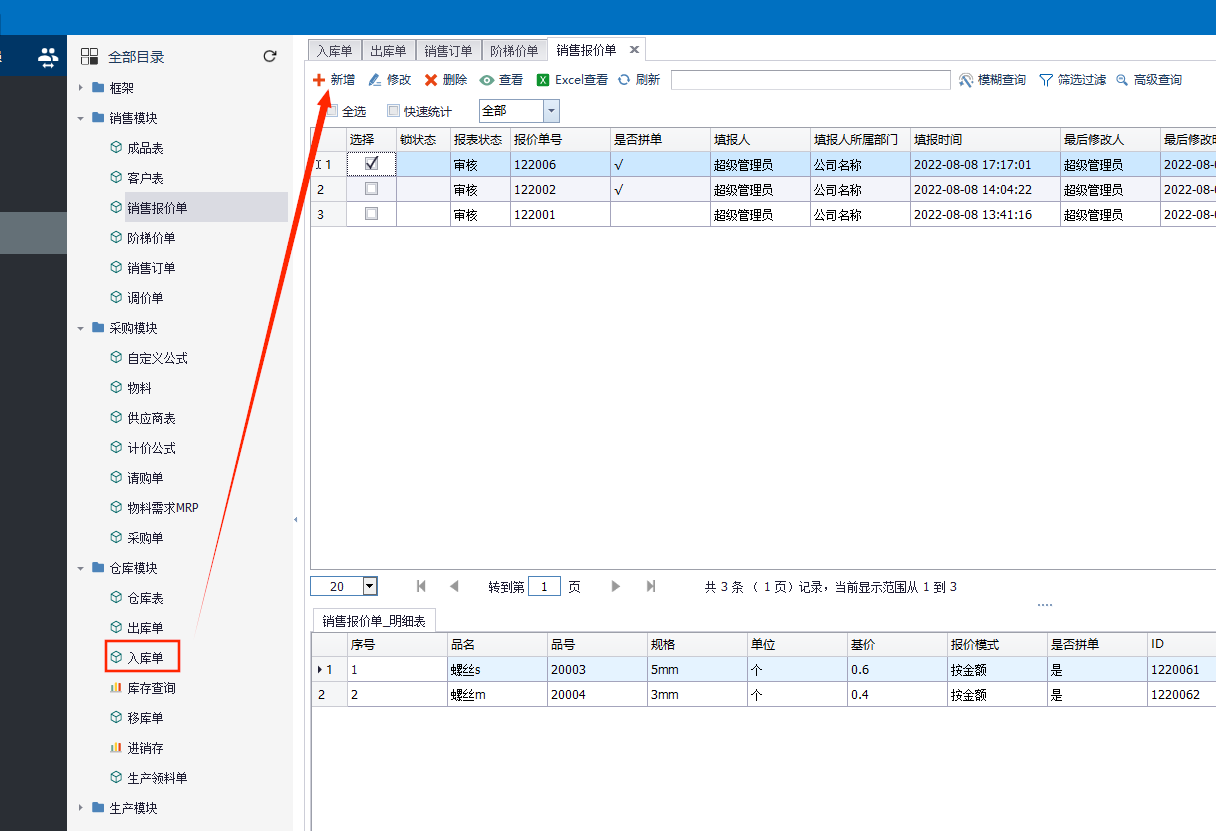Switch to the 入库单 tab

coord(333,51)
